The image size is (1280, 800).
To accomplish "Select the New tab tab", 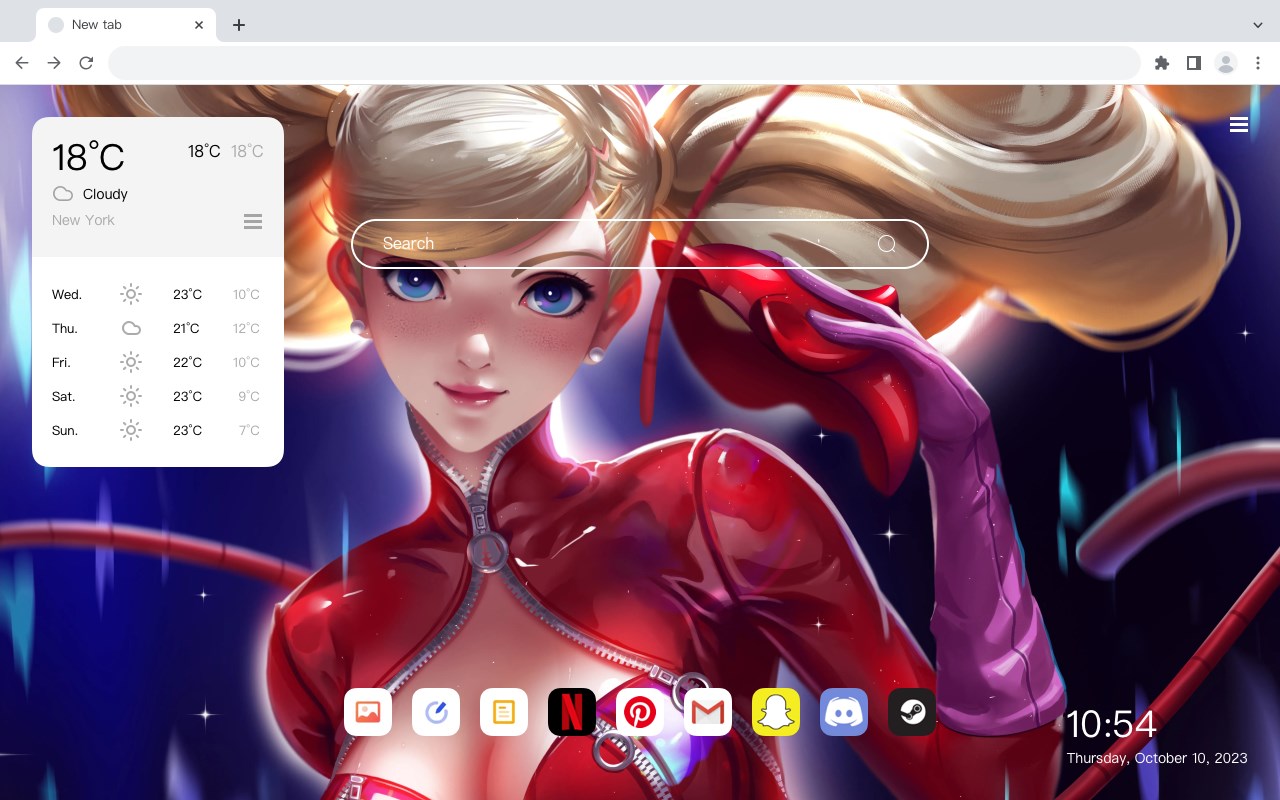I will tap(126, 25).
